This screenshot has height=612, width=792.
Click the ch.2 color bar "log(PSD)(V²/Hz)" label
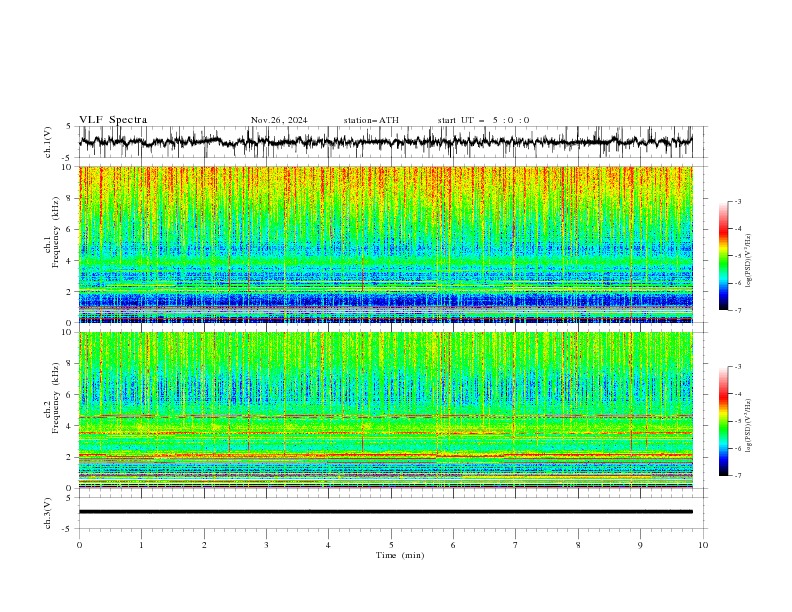[748, 426]
